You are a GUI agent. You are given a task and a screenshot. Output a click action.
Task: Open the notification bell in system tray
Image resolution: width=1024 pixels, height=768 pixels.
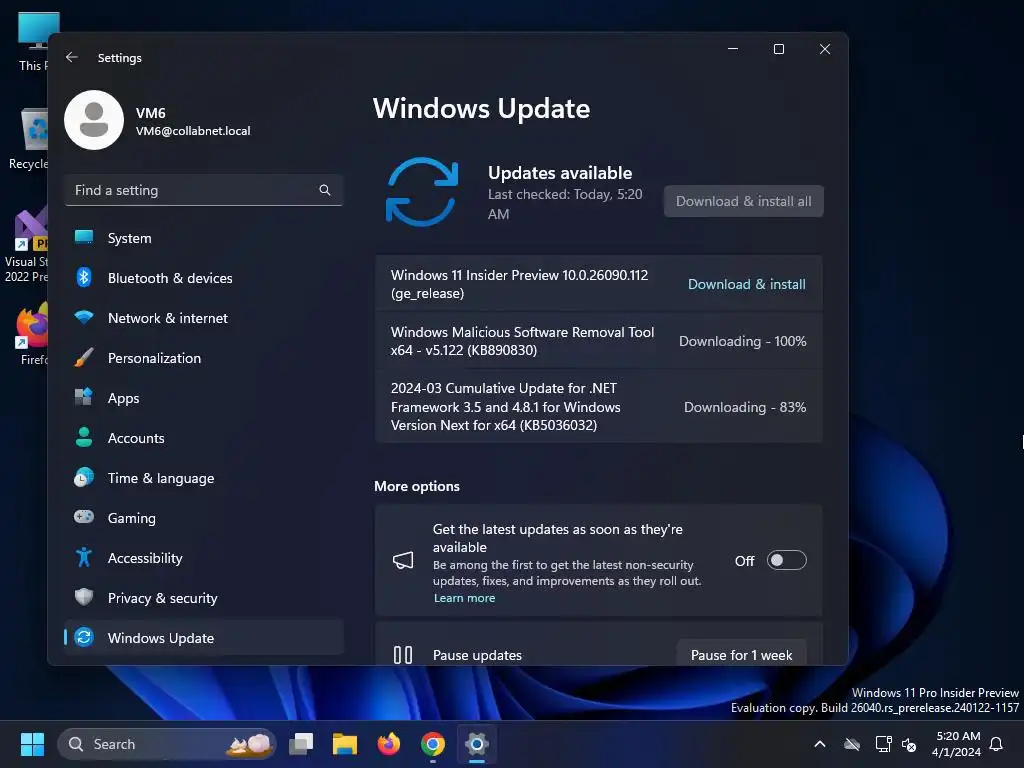[997, 744]
